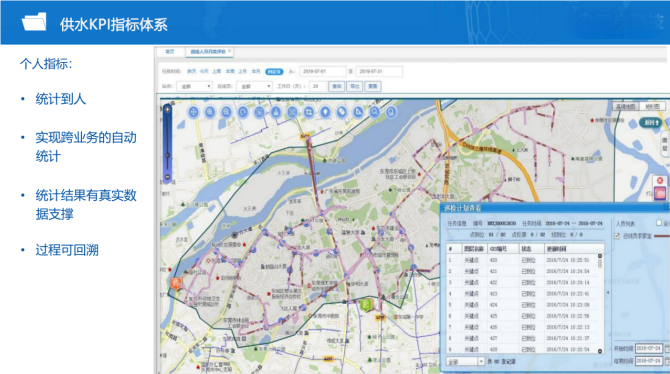This screenshot has height=374, width=670.
Task: Switch to the HD map view button
Action: (x=626, y=107)
